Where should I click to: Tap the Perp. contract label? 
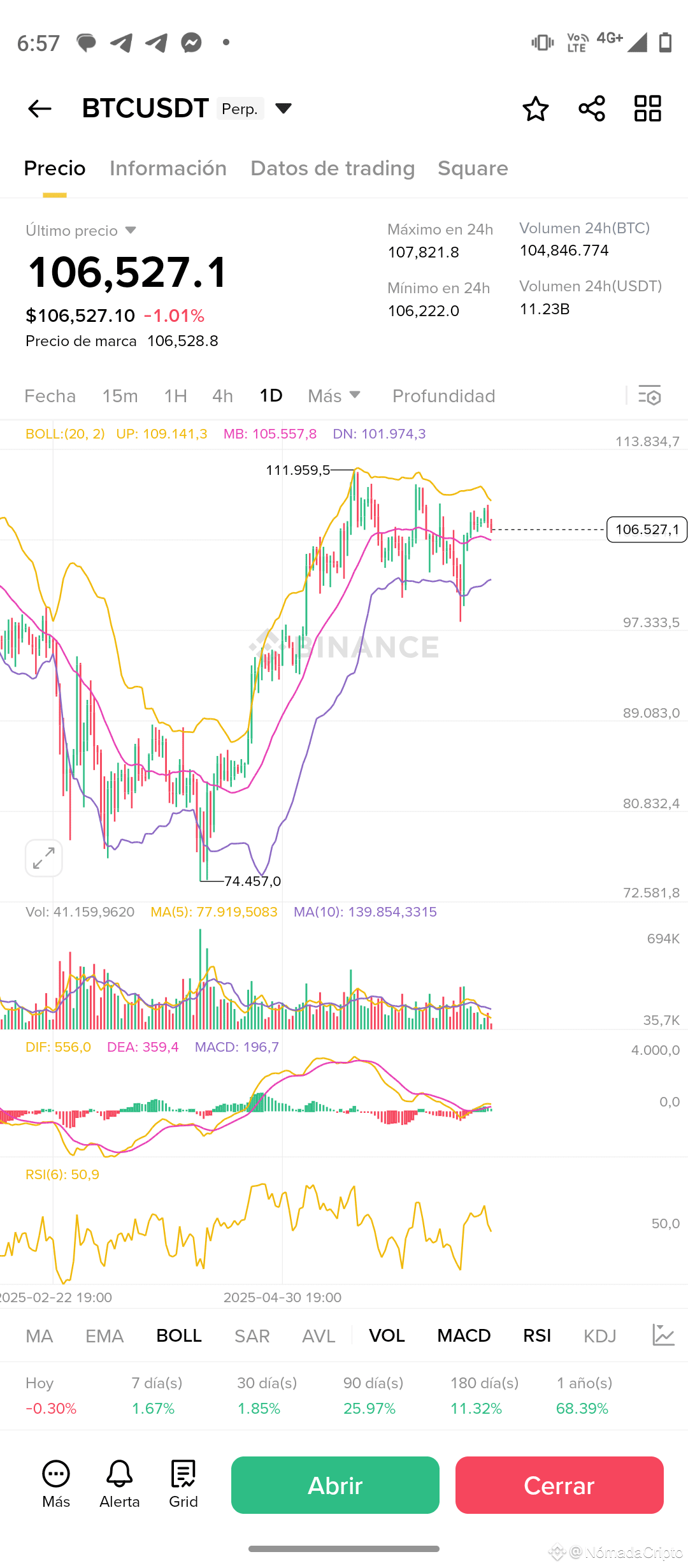(240, 109)
